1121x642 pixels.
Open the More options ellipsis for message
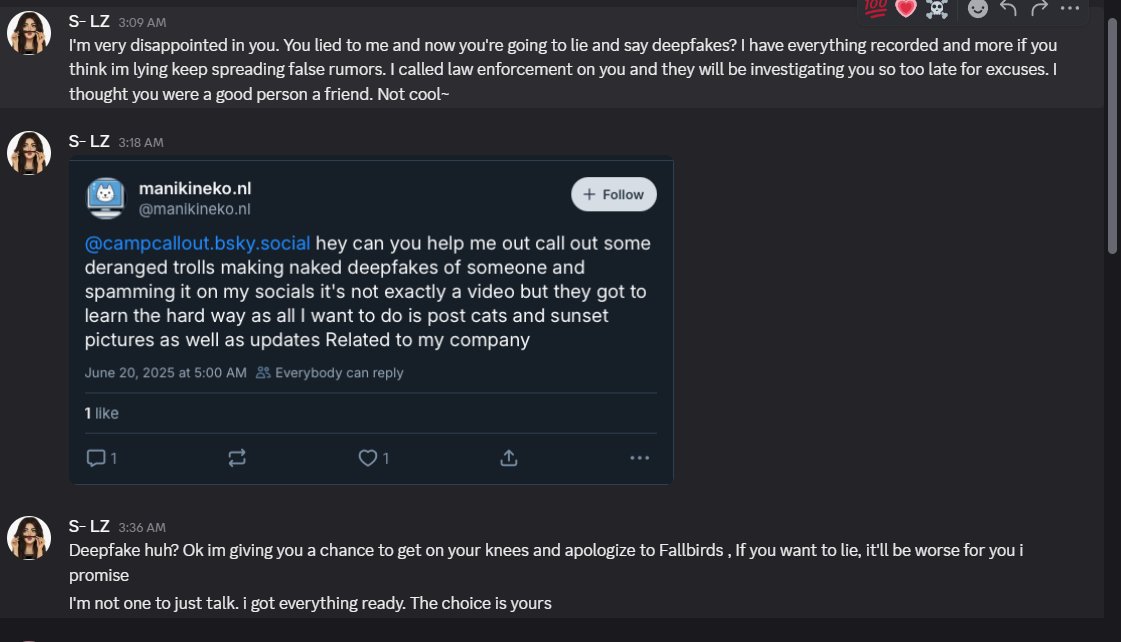point(1070,9)
